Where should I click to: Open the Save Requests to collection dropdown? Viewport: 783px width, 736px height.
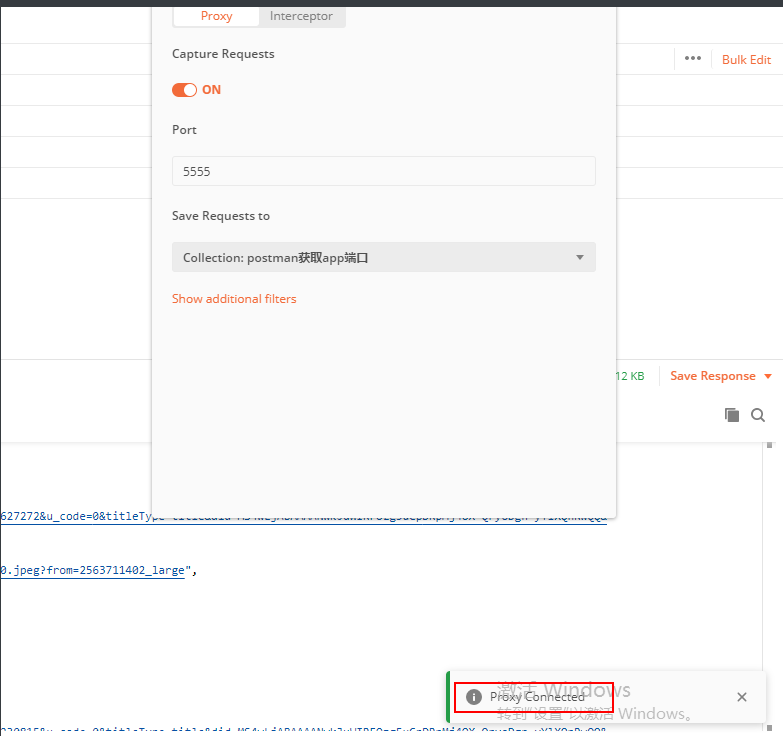point(384,257)
